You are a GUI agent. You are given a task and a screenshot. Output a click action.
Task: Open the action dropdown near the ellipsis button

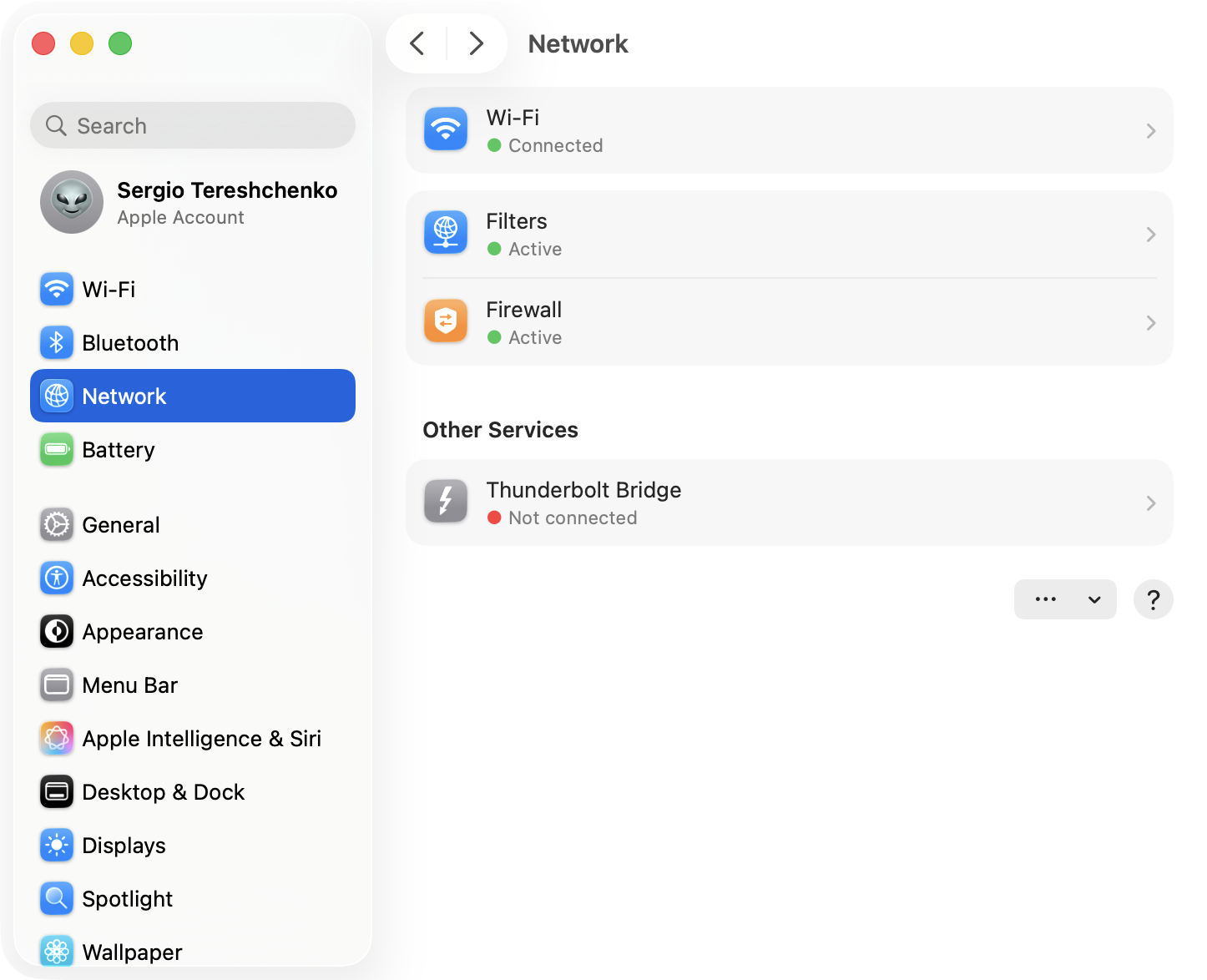click(1094, 599)
